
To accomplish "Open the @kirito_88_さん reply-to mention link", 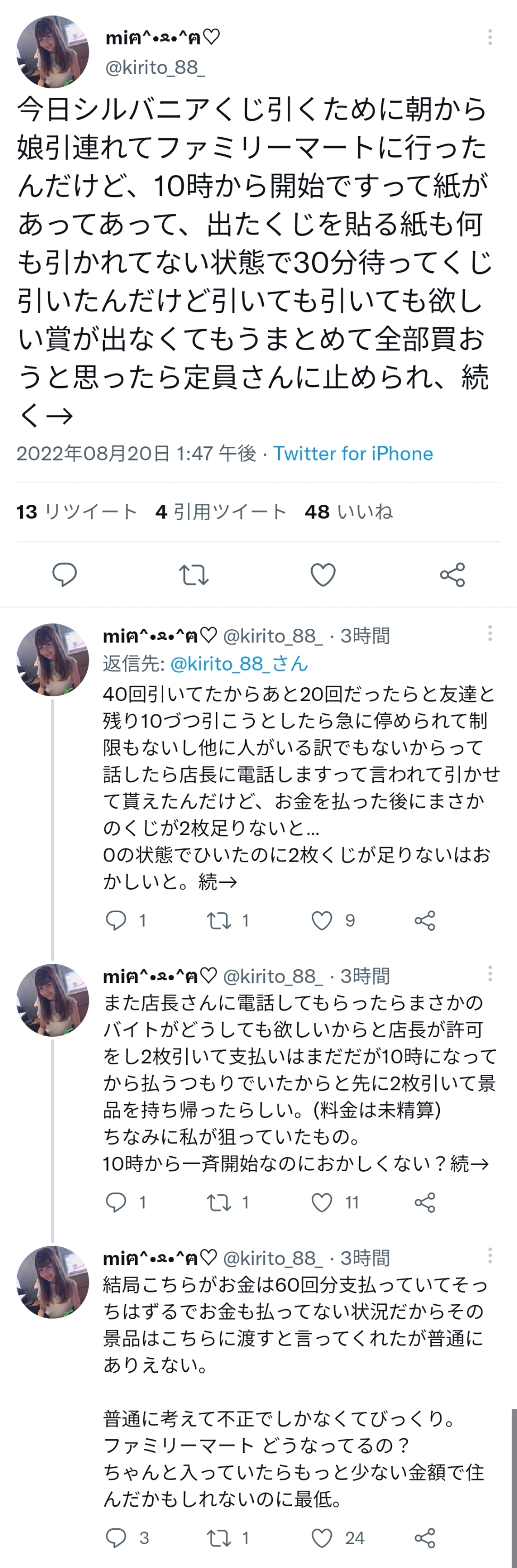I will click(239, 663).
